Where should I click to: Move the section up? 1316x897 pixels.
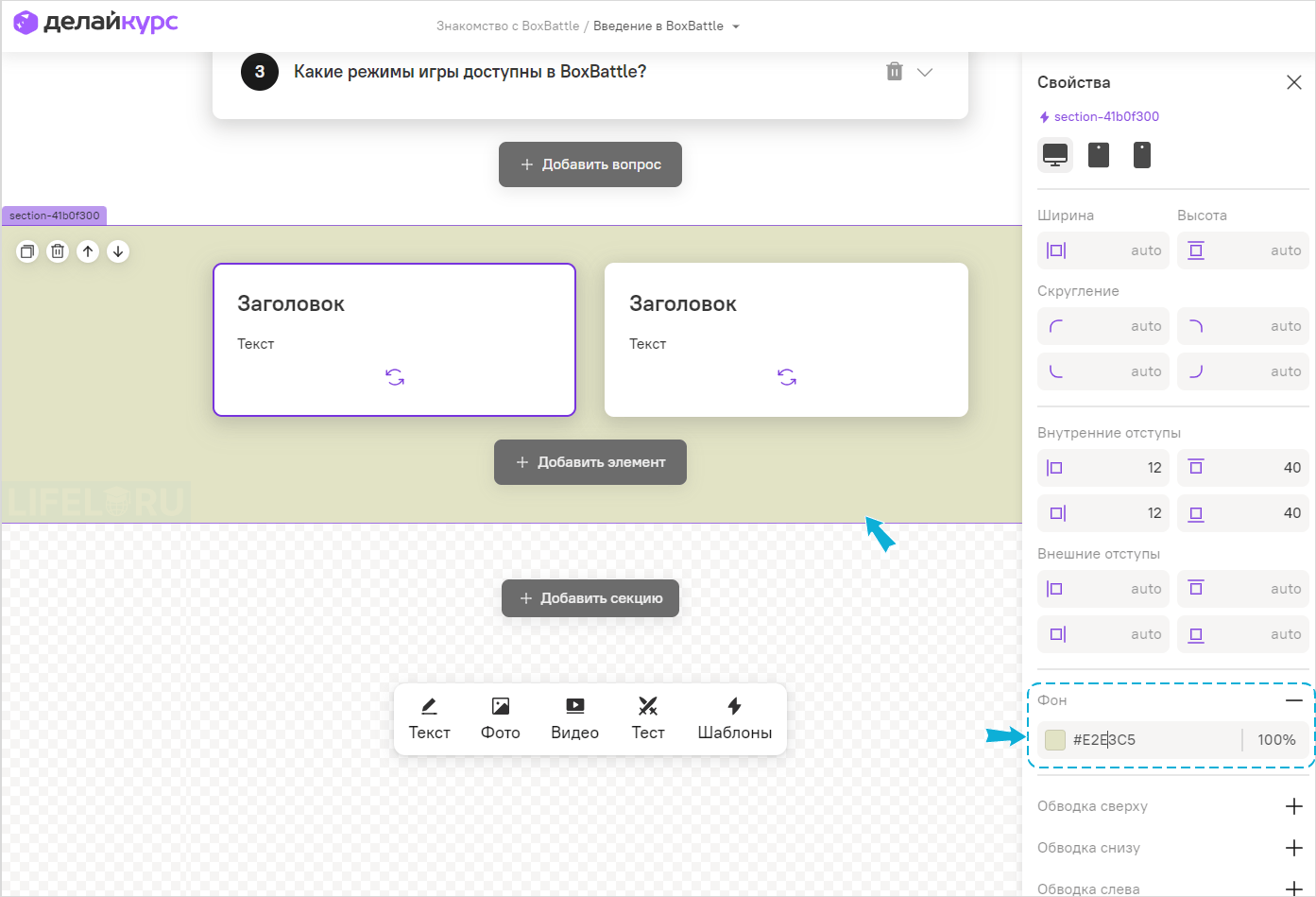pos(88,251)
